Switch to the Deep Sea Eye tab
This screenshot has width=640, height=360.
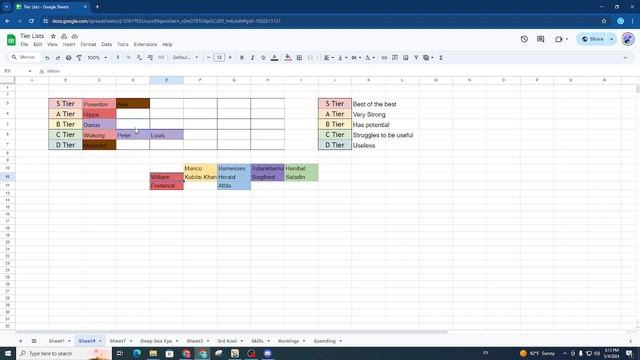(x=156, y=341)
